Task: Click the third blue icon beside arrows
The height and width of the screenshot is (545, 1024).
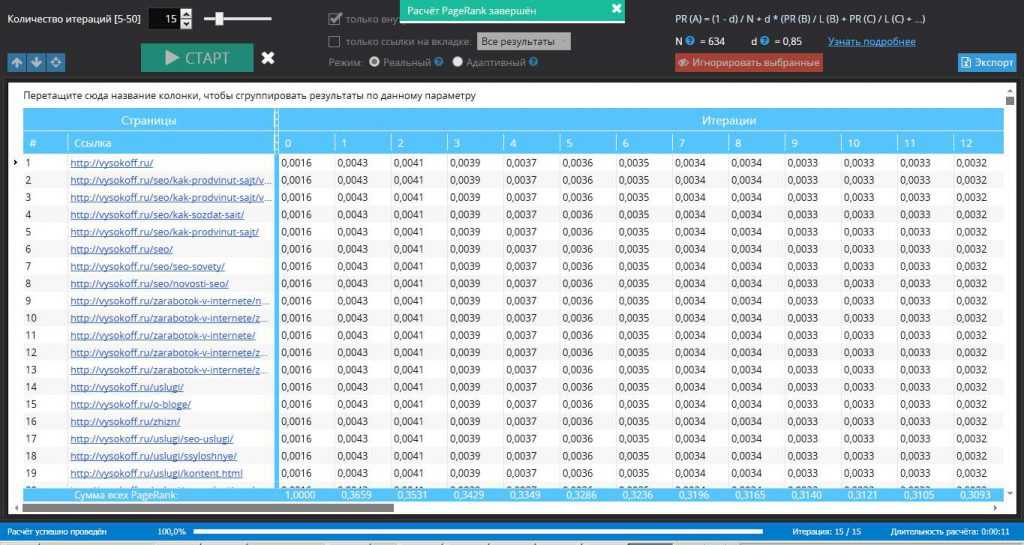Action: point(56,62)
